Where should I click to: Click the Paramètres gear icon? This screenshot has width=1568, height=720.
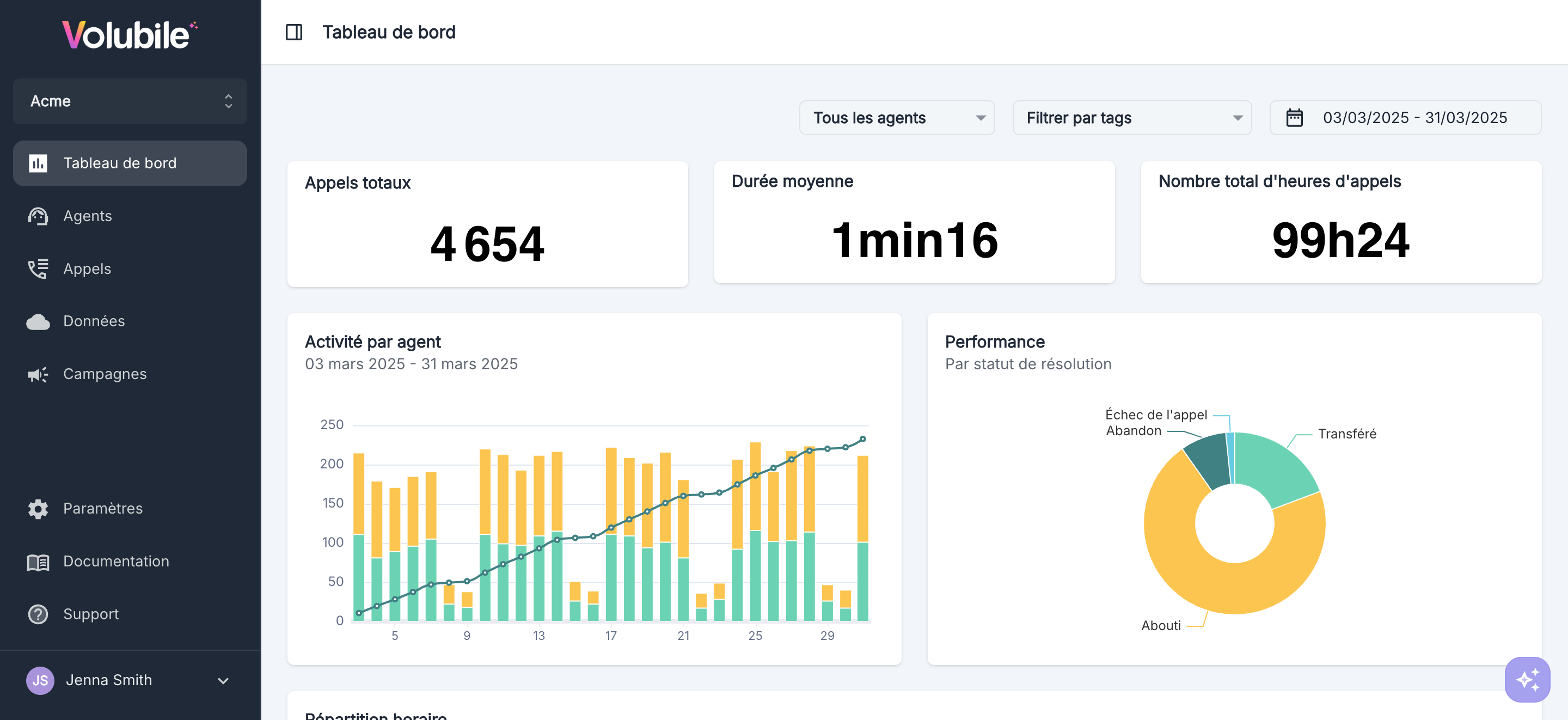(38, 509)
